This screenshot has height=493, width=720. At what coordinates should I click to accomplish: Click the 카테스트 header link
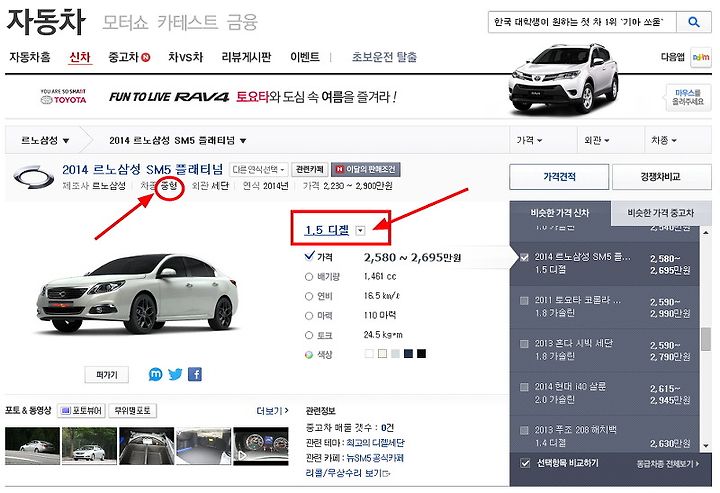tap(187, 22)
